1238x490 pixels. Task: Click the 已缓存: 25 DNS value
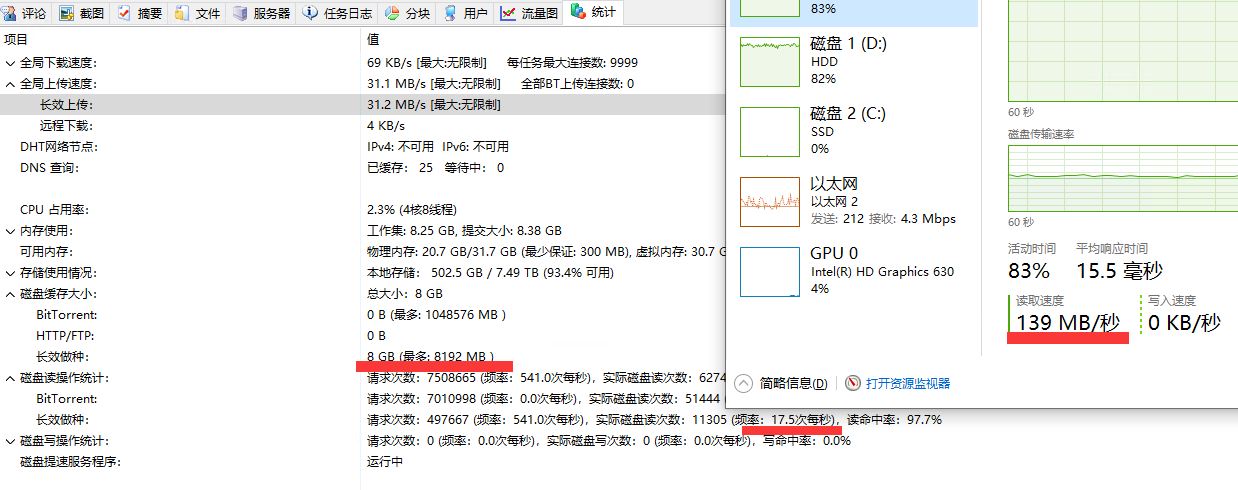point(400,167)
